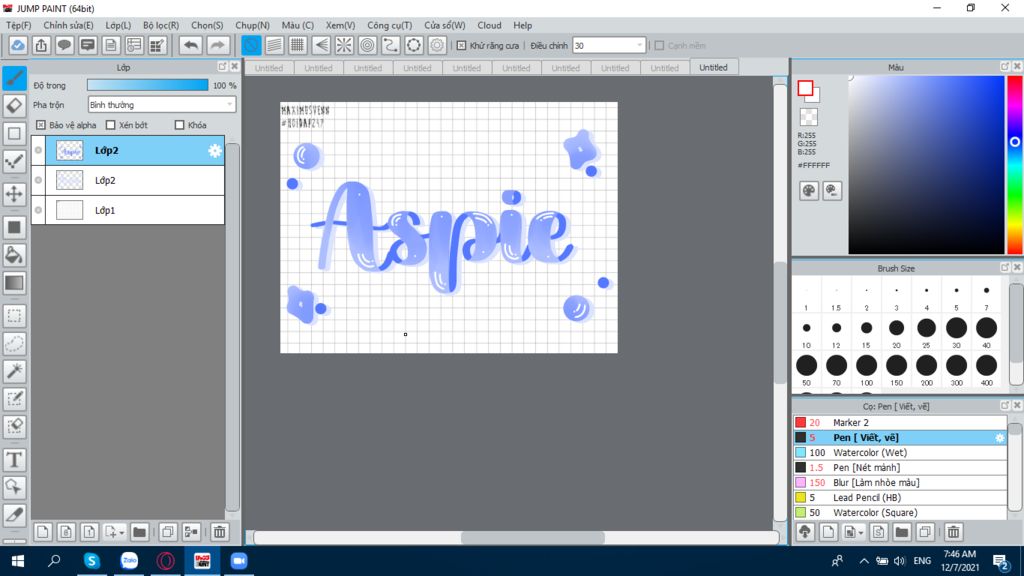Open the cloud icon in toolbar

pyautogui.click(x=18, y=45)
